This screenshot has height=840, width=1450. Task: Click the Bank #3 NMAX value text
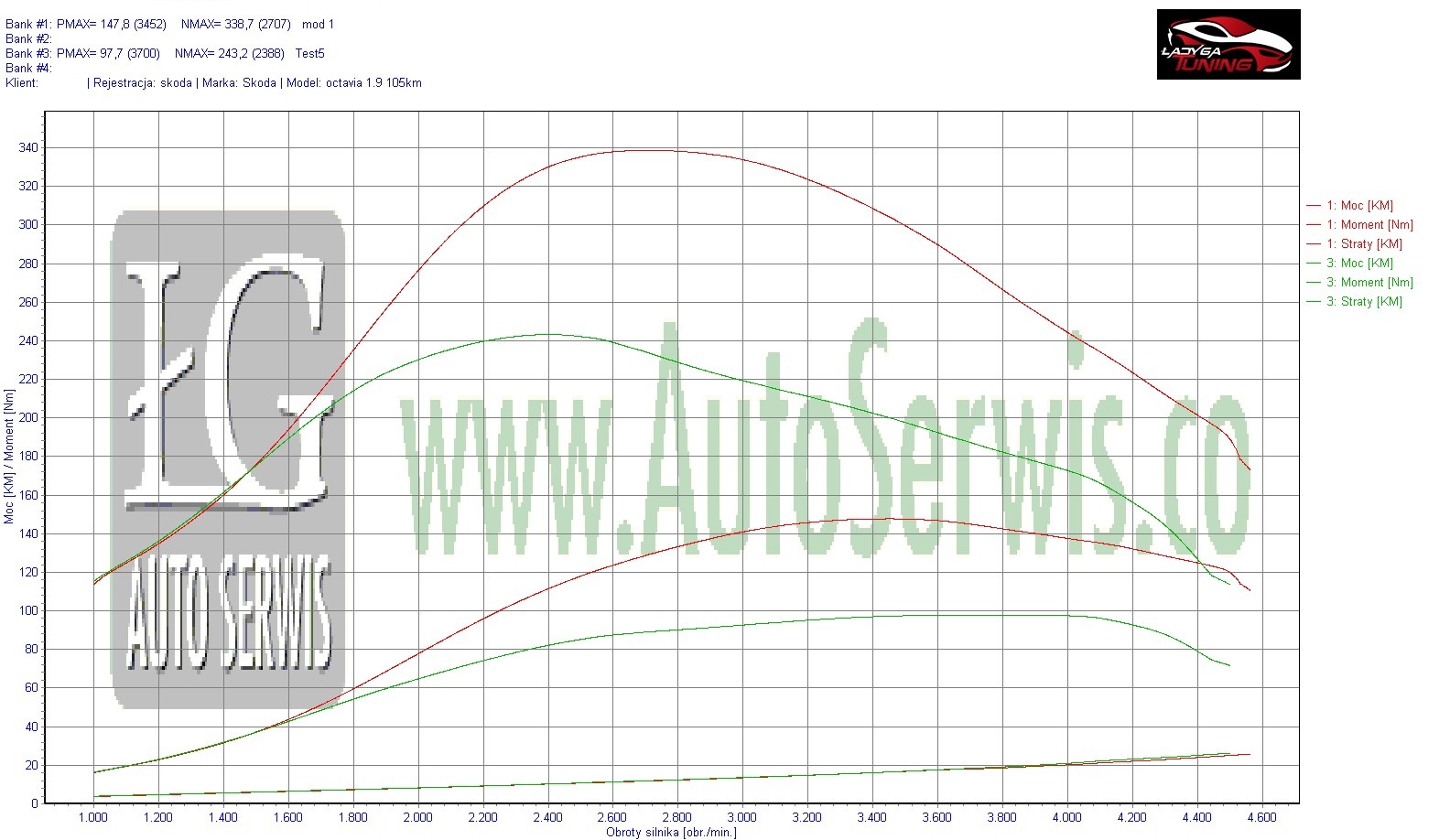point(229,54)
